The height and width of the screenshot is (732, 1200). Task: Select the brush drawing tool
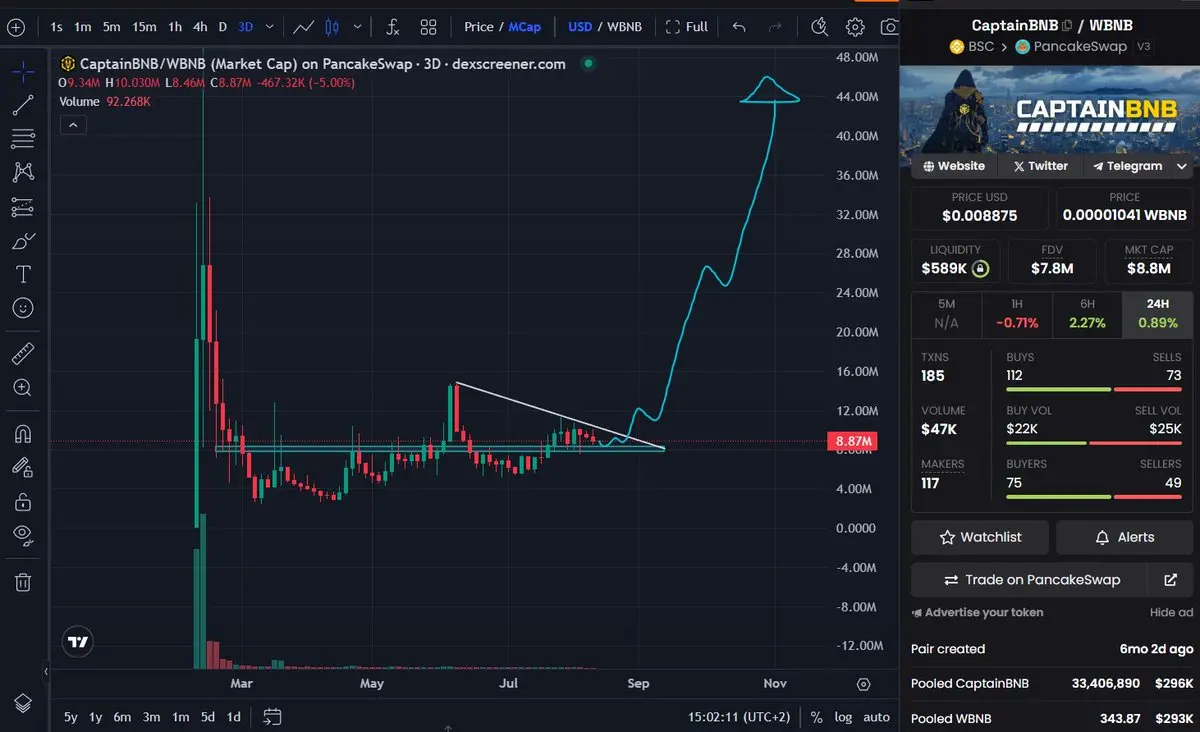pos(23,241)
